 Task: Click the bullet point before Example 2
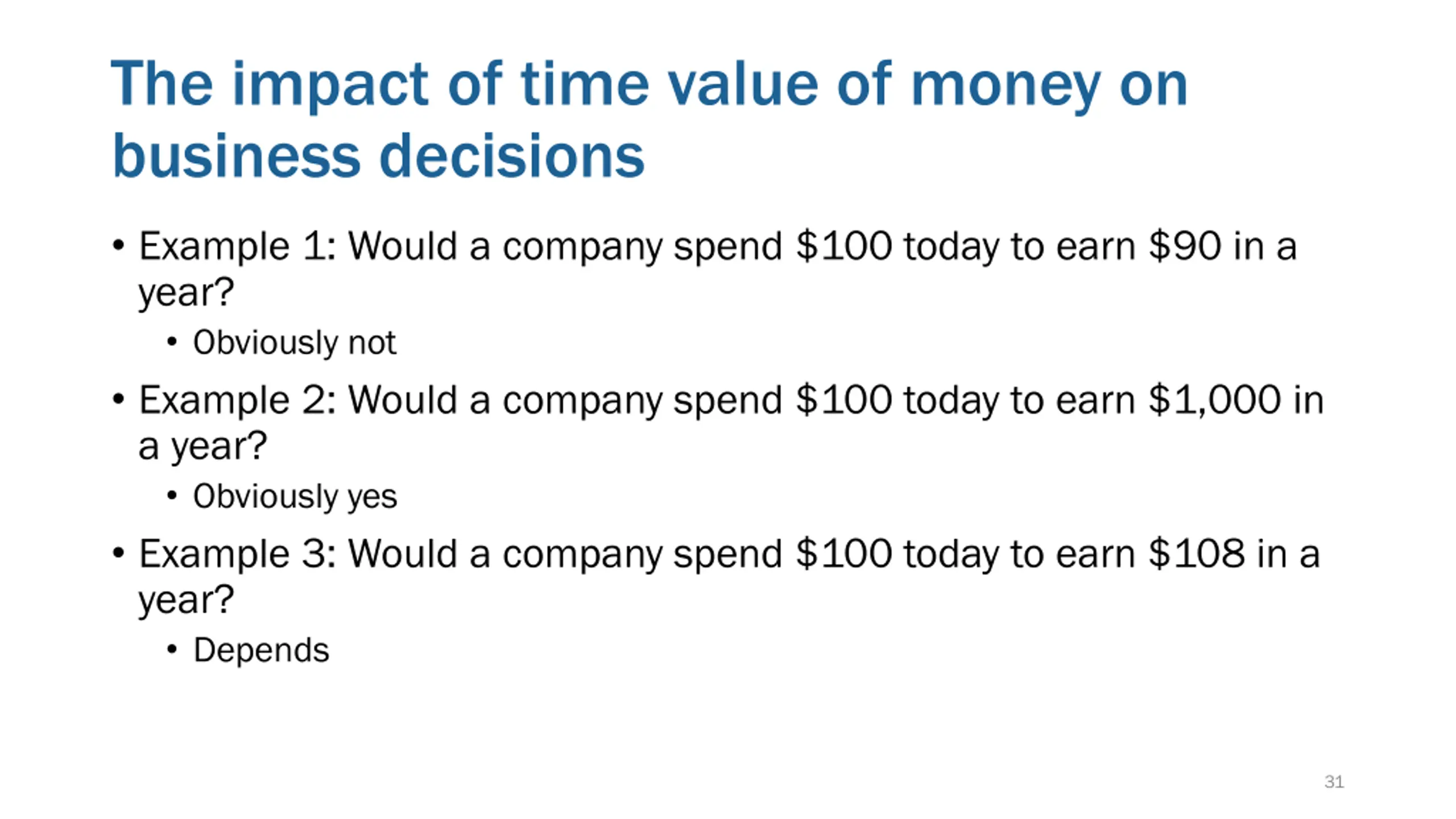click(x=118, y=400)
